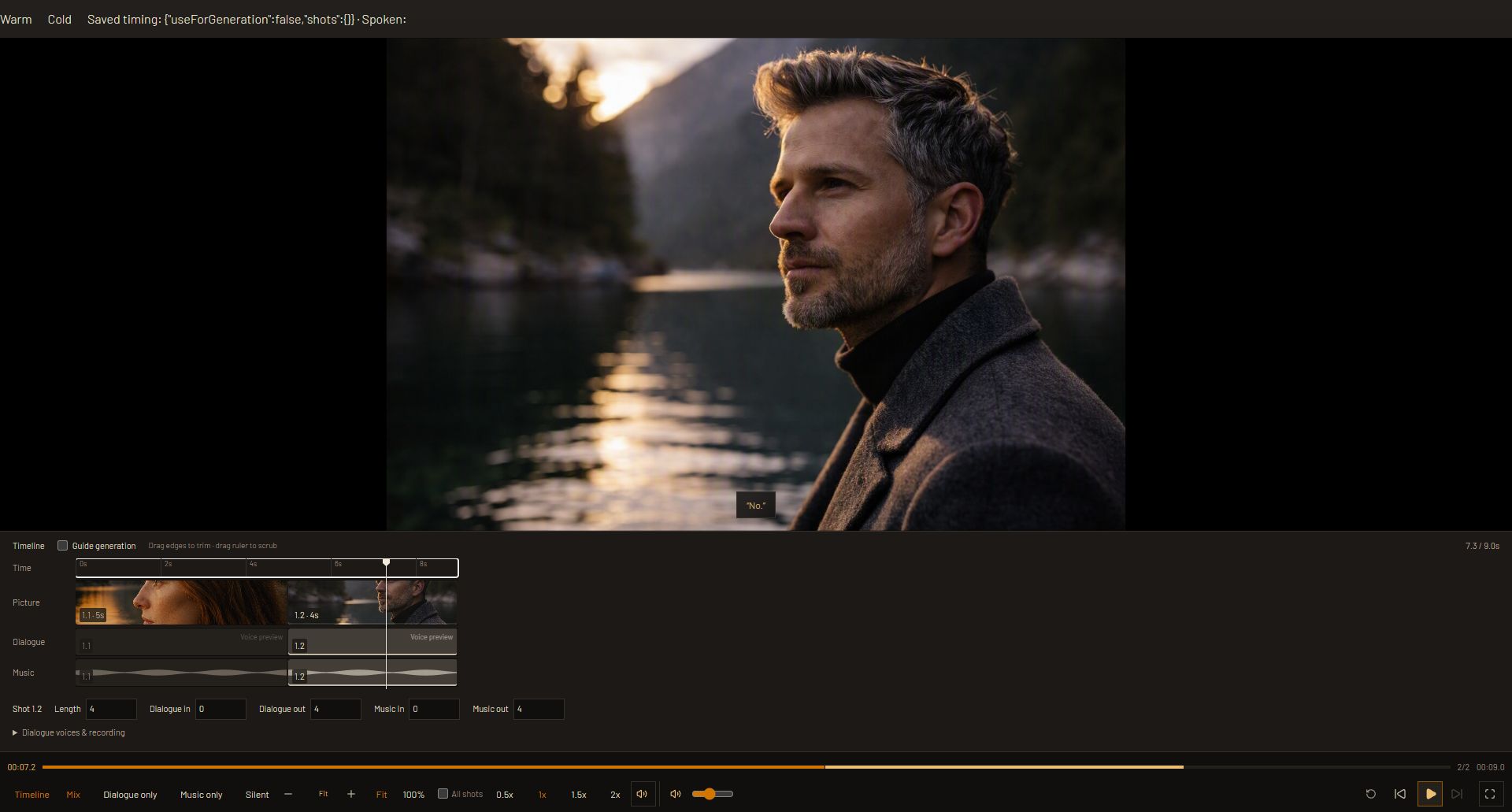Apply the Warm look option
1512x812 pixels.
pos(16,19)
